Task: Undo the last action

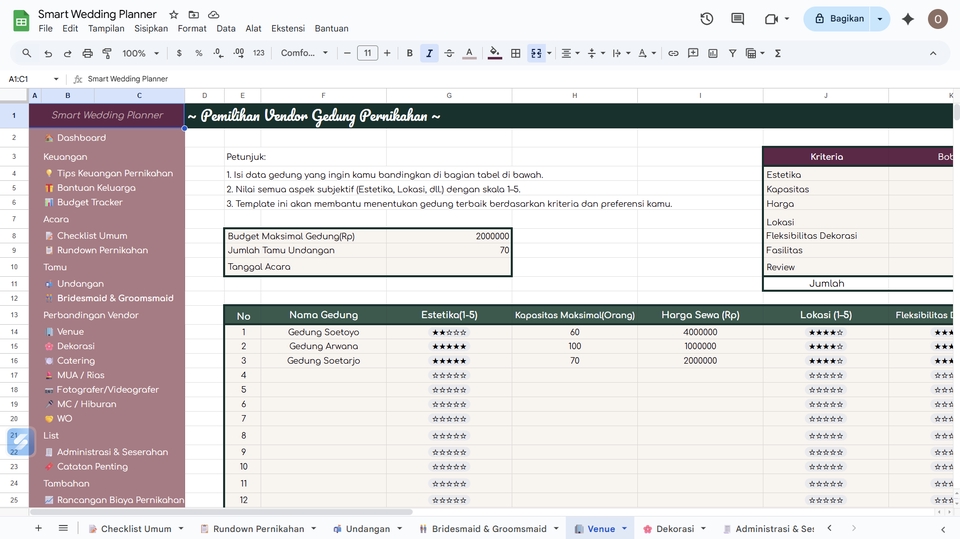Action: point(48,53)
